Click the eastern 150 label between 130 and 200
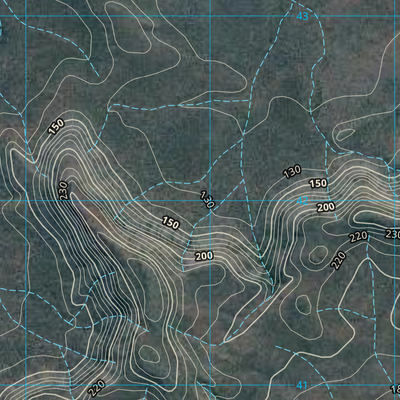Viewport: 400px width, 400px height. click(318, 183)
